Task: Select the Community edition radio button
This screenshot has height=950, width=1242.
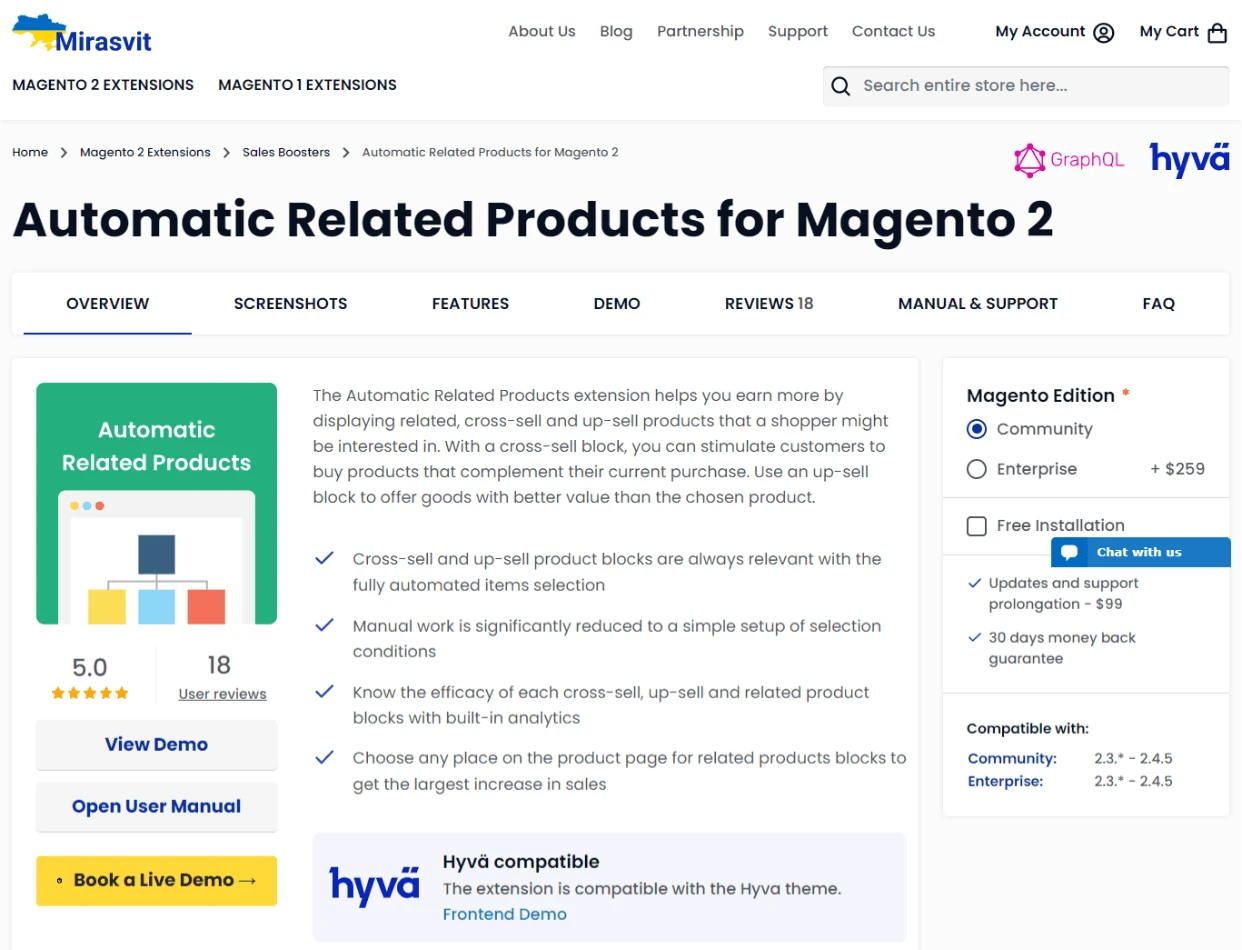Action: [977, 429]
